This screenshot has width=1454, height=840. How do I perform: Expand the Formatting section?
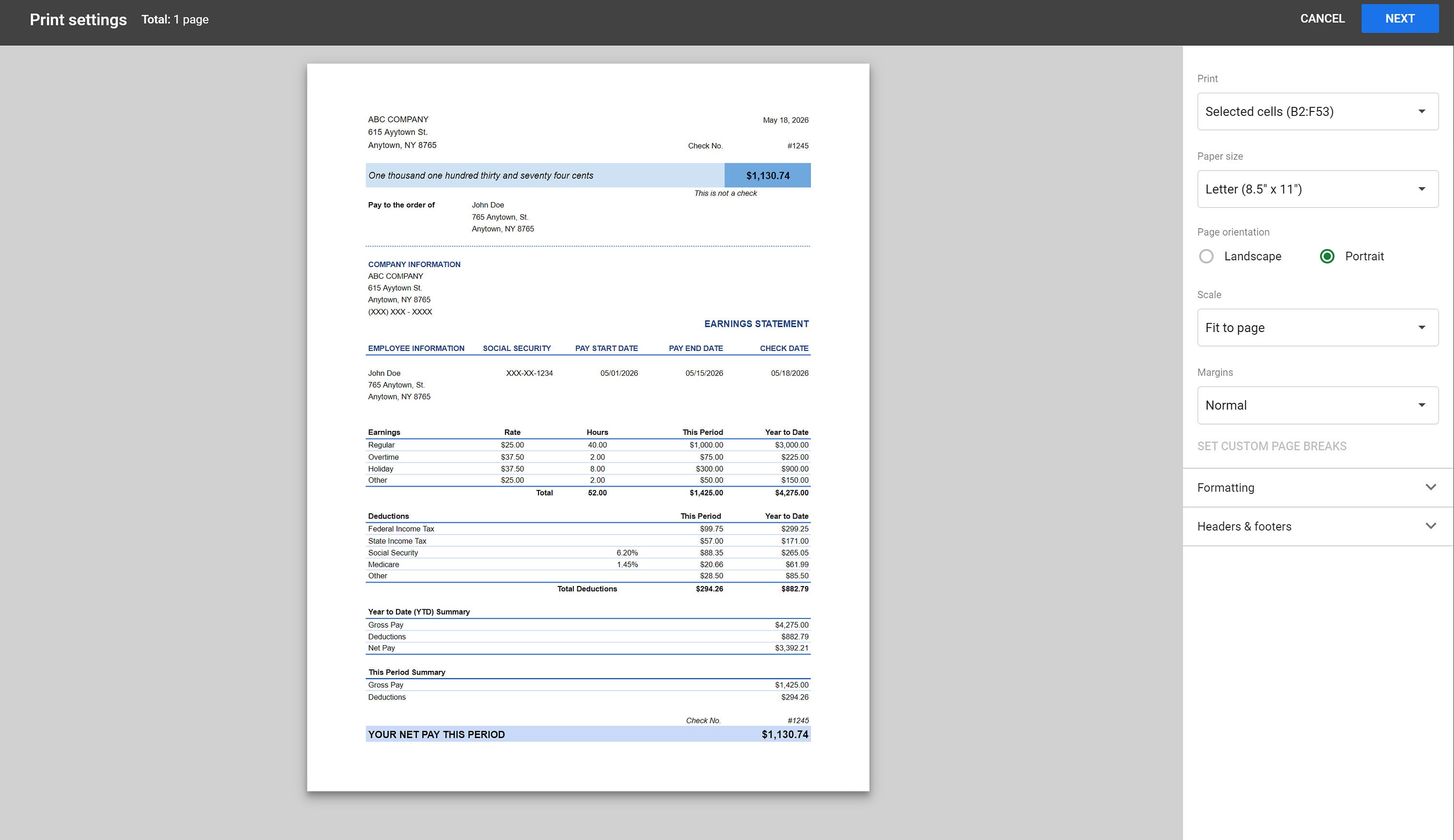click(1317, 488)
